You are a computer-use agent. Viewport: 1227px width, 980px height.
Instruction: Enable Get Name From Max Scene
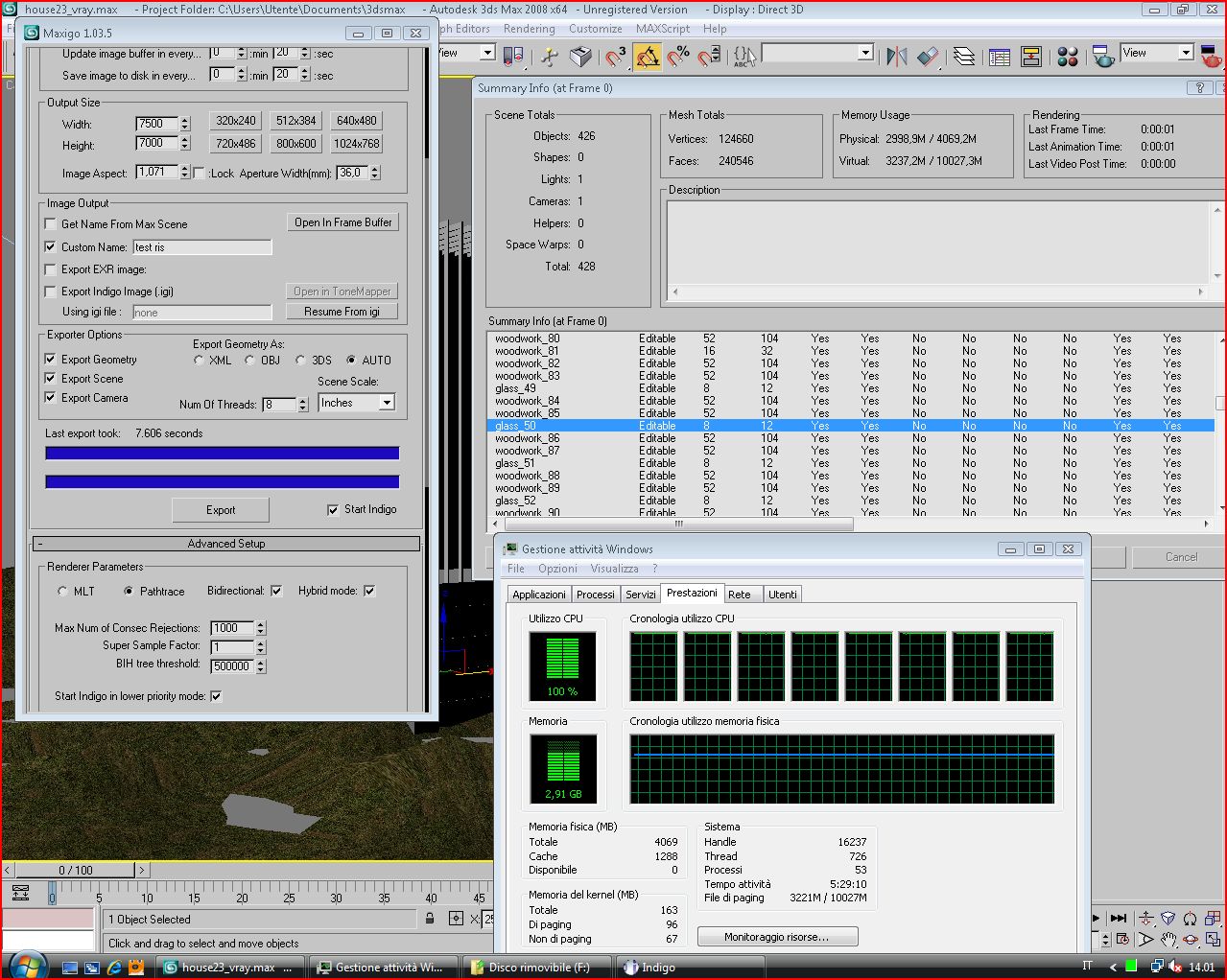pyautogui.click(x=51, y=224)
